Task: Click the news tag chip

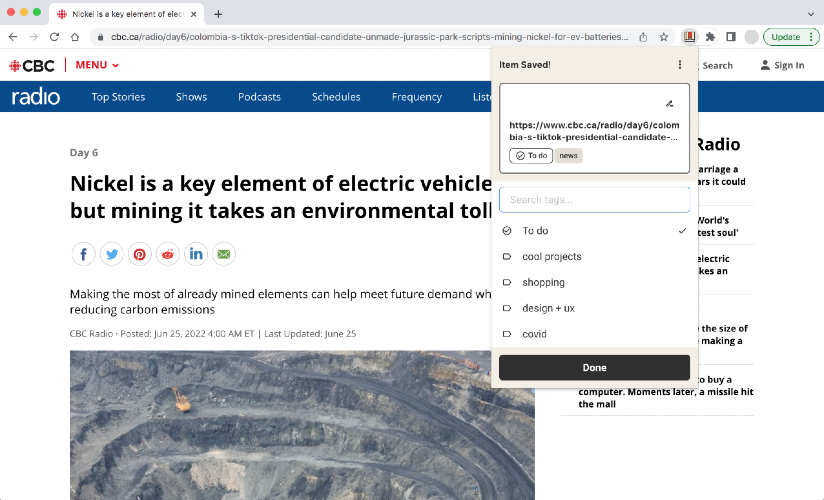Action: [568, 156]
